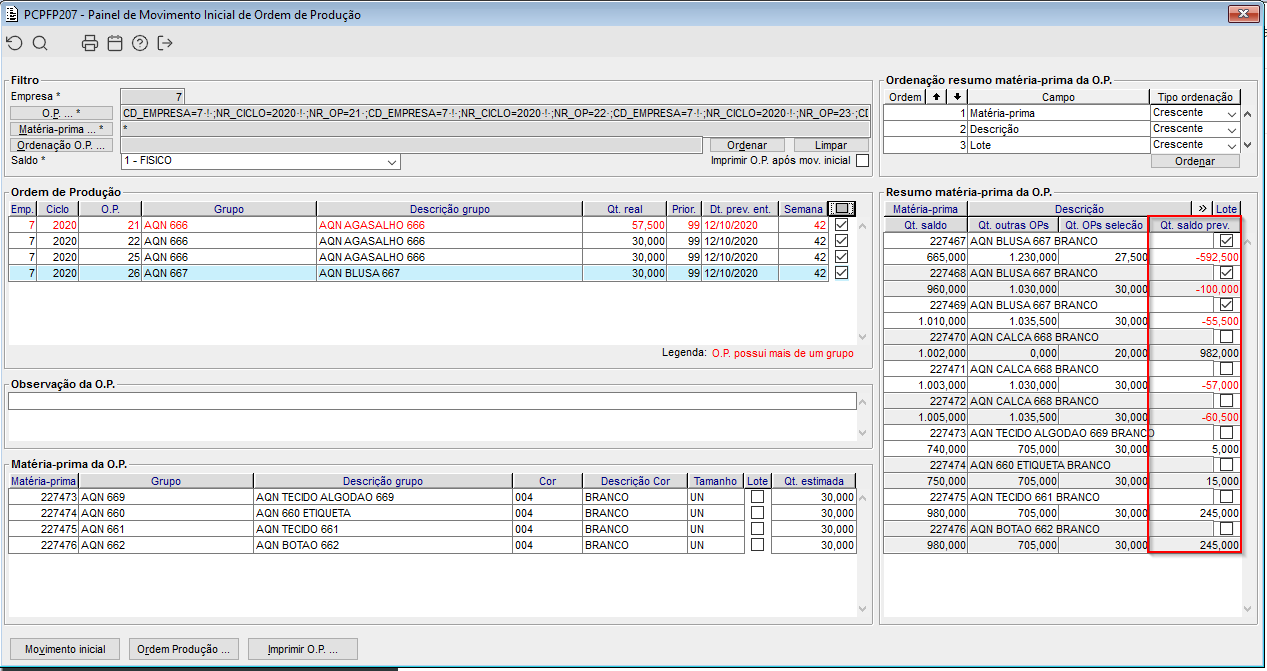Check Lote box for 227470 AQN CALCA 668
The height and width of the screenshot is (671, 1267).
point(1226,337)
